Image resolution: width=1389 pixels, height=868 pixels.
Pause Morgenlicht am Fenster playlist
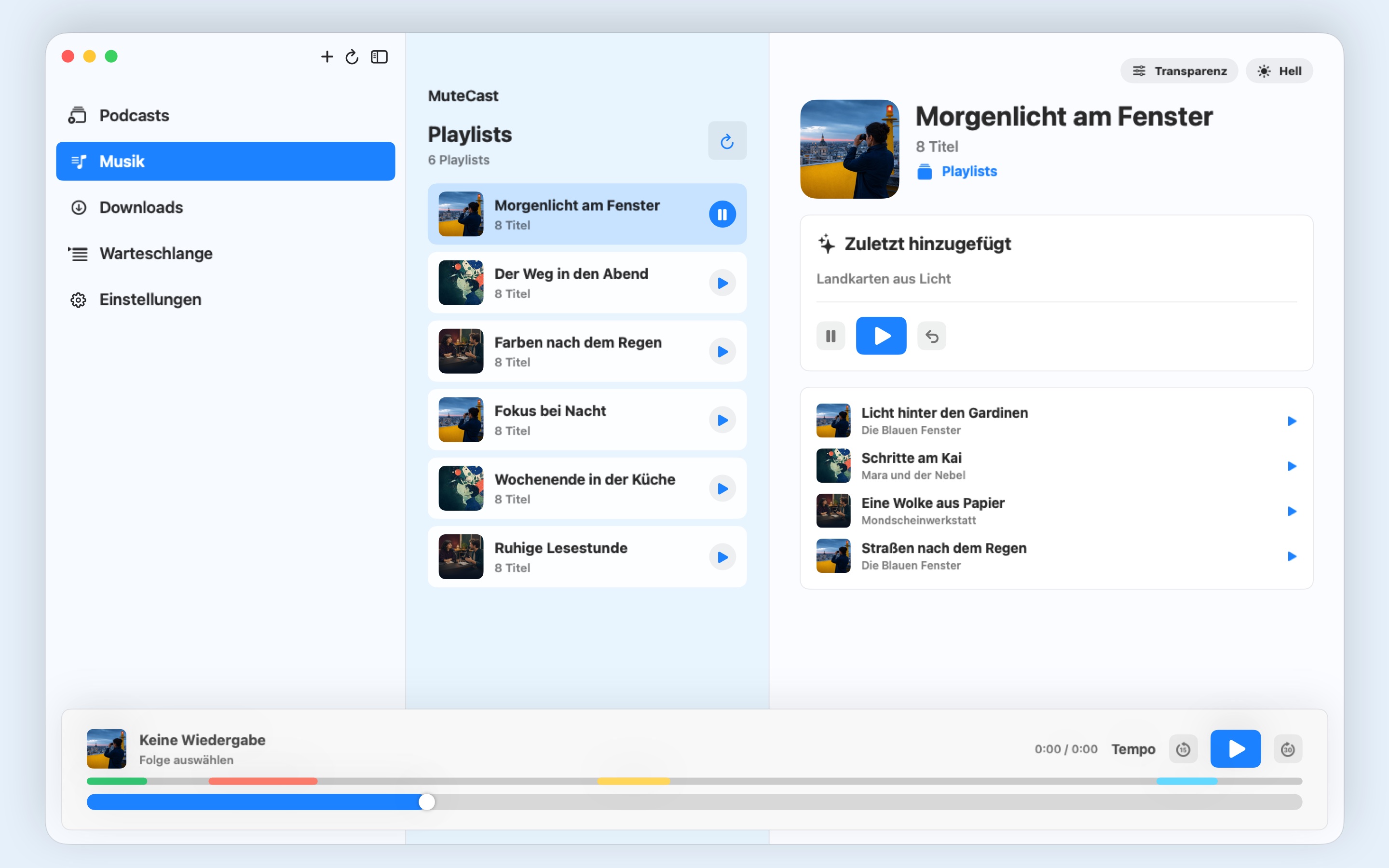(722, 214)
